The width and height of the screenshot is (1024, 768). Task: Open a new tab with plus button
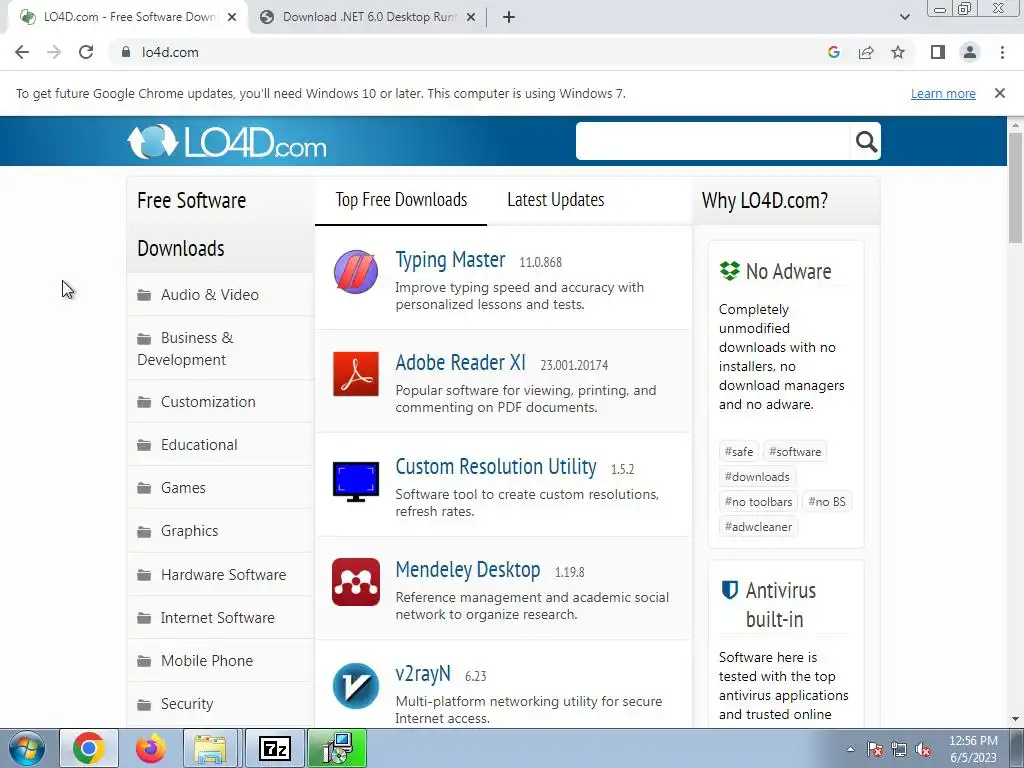(509, 17)
